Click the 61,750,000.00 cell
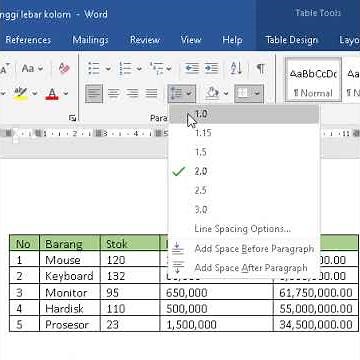The image size is (360, 360). 316,293
